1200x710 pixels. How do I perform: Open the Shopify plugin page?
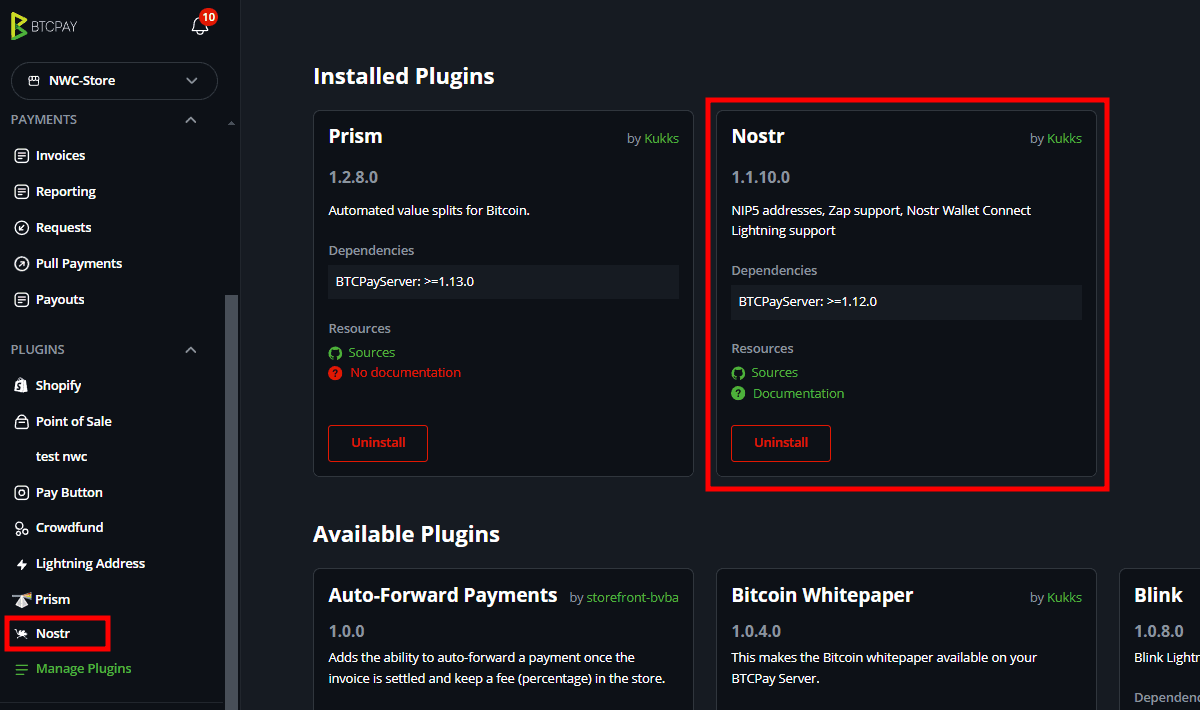pyautogui.click(x=58, y=386)
